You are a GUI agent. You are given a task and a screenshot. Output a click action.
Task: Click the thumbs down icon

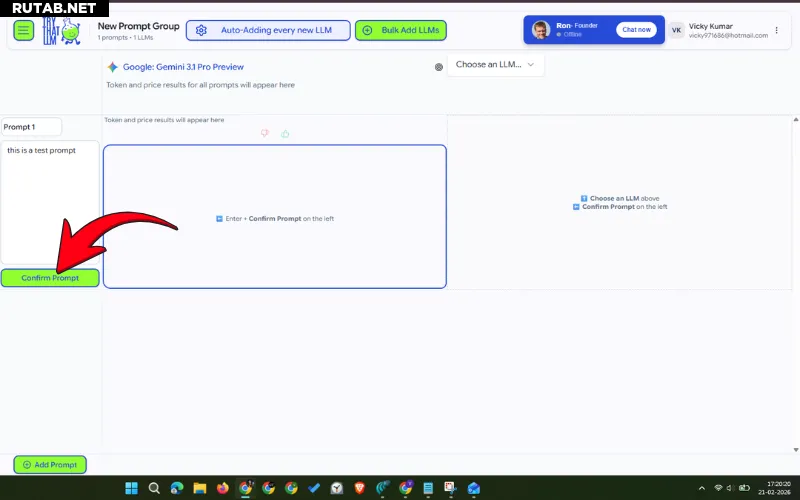tap(265, 133)
